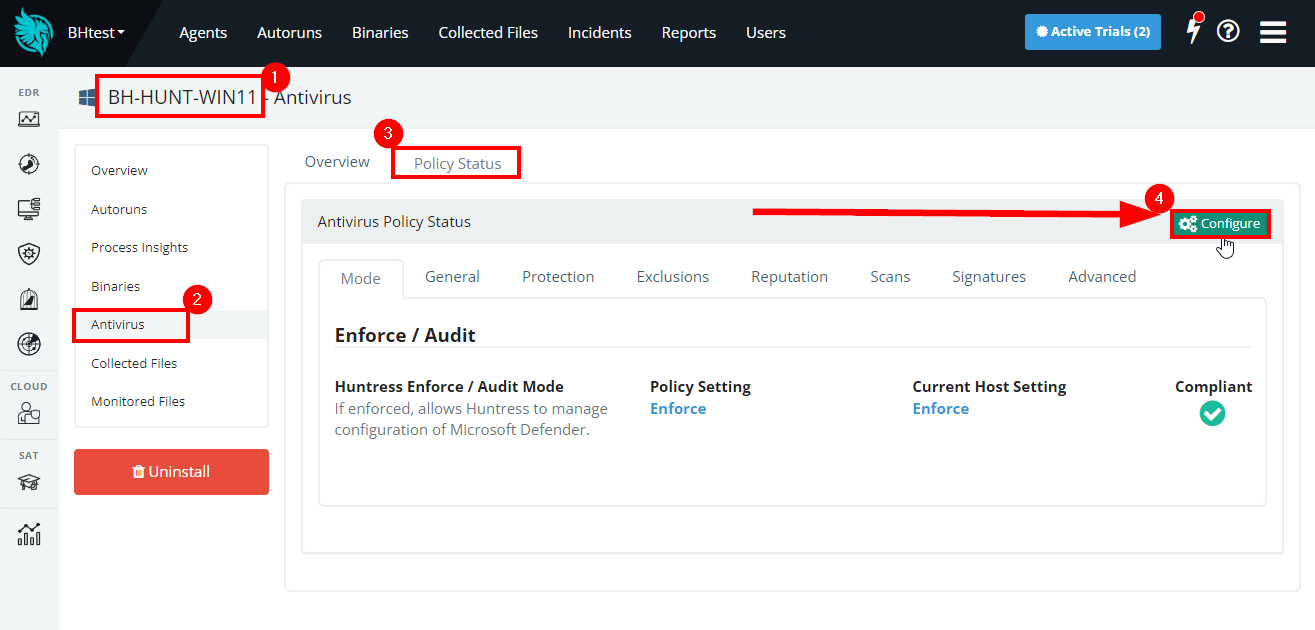Open the EDR hosts monitor icon
Viewport: 1315px width, 630px height.
29,209
